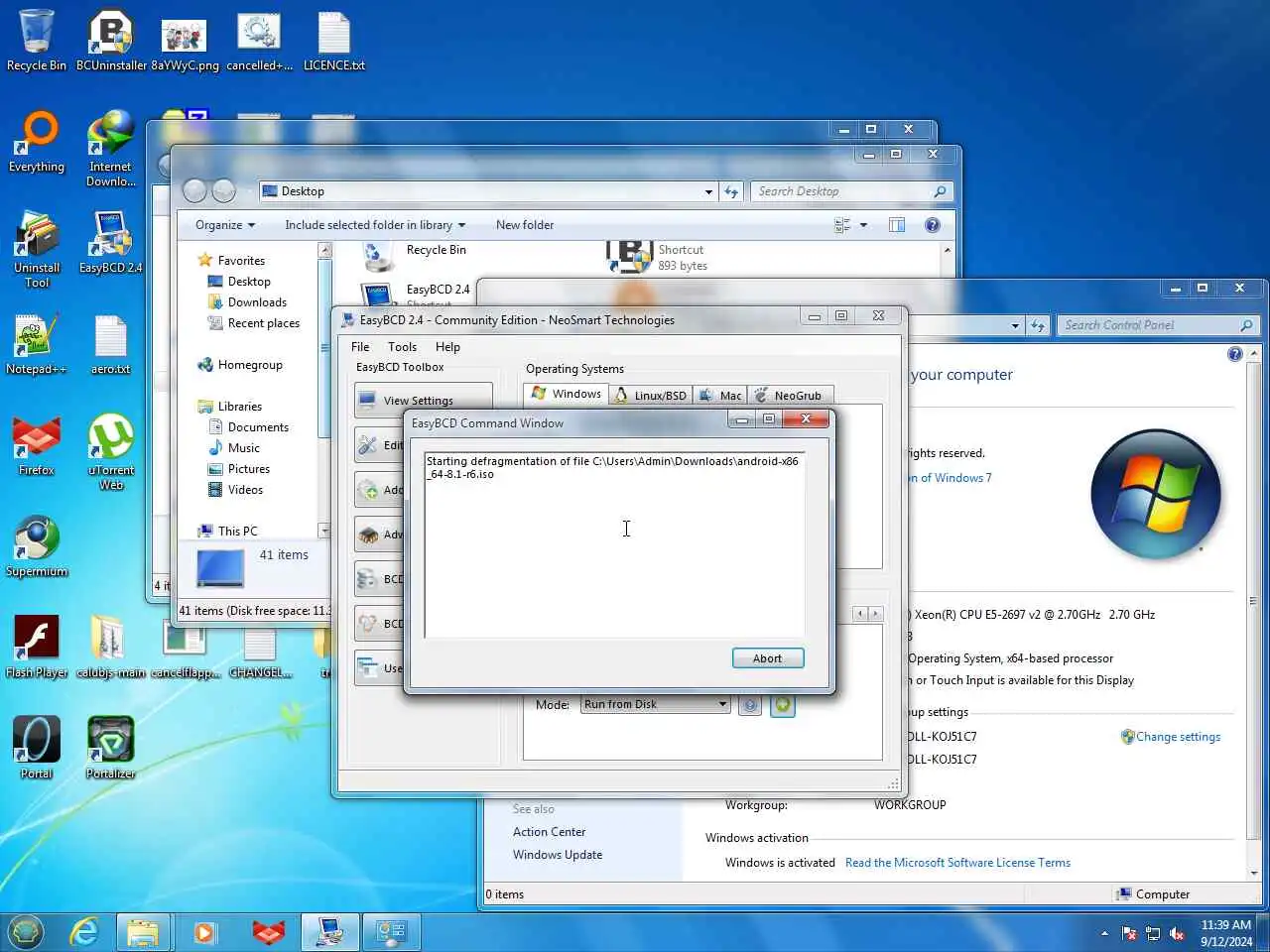Click the explorer help question mark icon

933,225
